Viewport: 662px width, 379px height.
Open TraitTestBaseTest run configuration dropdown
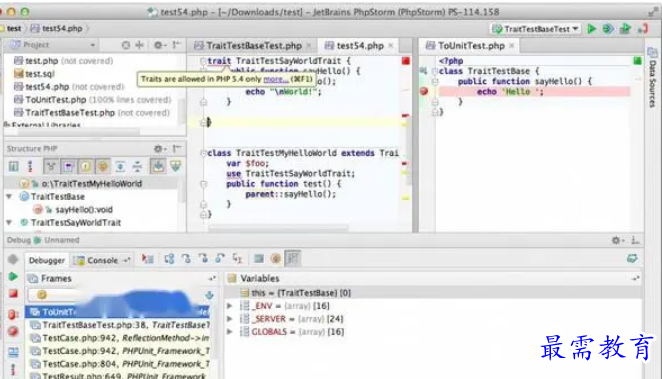(536, 29)
